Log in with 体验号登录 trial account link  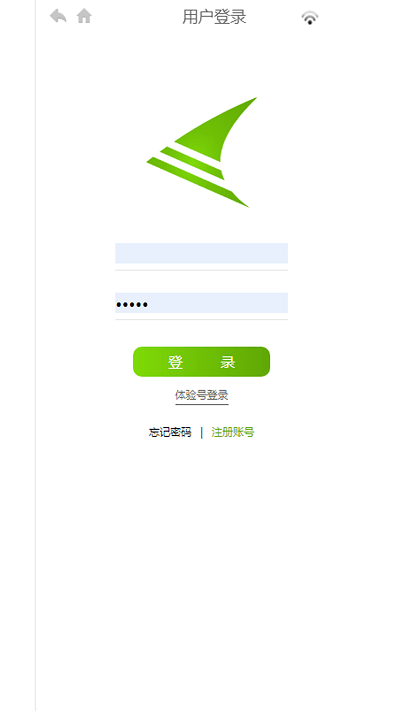point(202,395)
